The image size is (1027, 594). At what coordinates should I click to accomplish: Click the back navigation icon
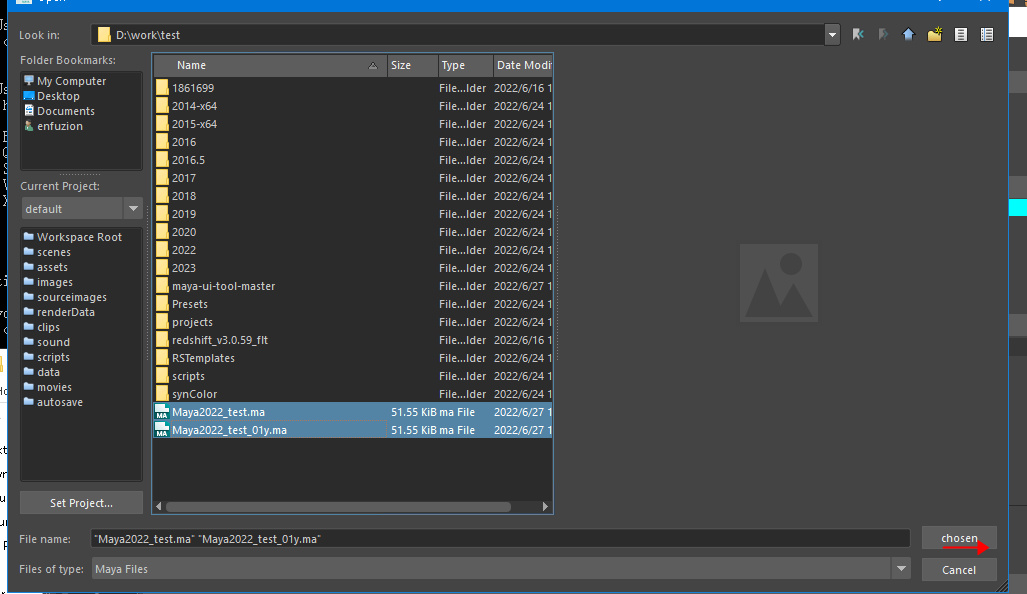click(x=858, y=35)
